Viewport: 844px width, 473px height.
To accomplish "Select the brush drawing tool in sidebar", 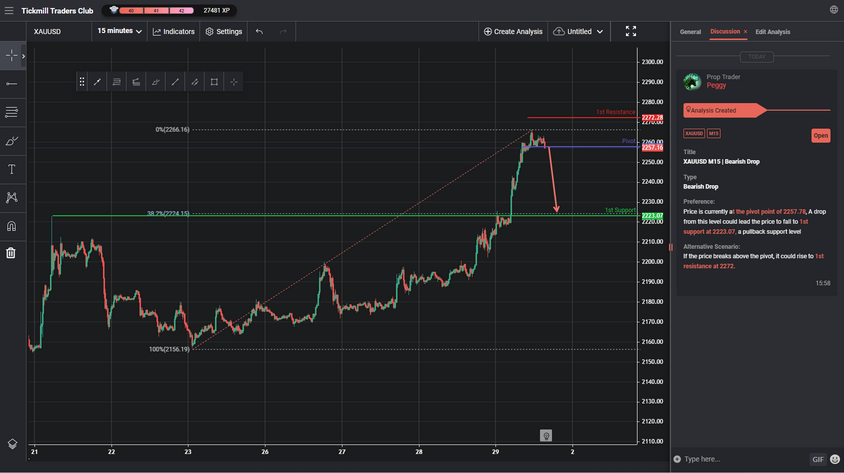I will click(x=11, y=141).
